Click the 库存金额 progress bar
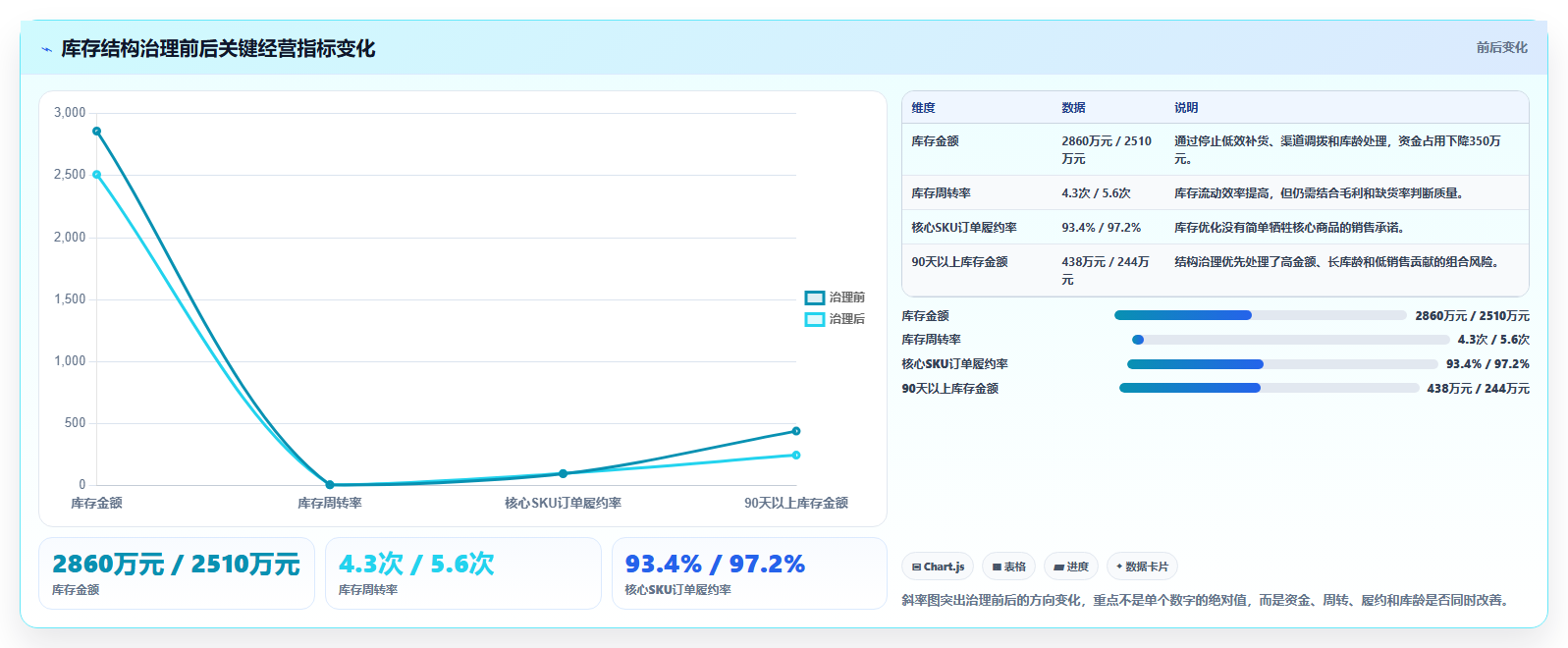Image resolution: width=1568 pixels, height=648 pixels. tap(1260, 315)
